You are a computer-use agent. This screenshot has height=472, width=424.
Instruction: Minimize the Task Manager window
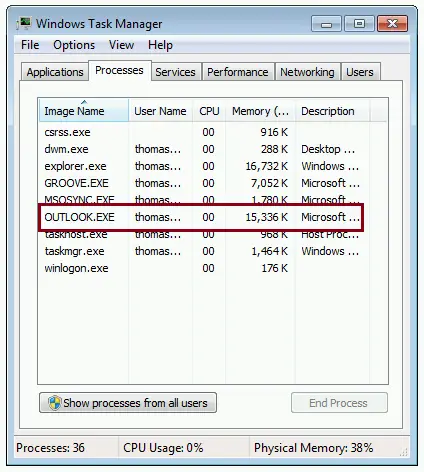(x=326, y=24)
